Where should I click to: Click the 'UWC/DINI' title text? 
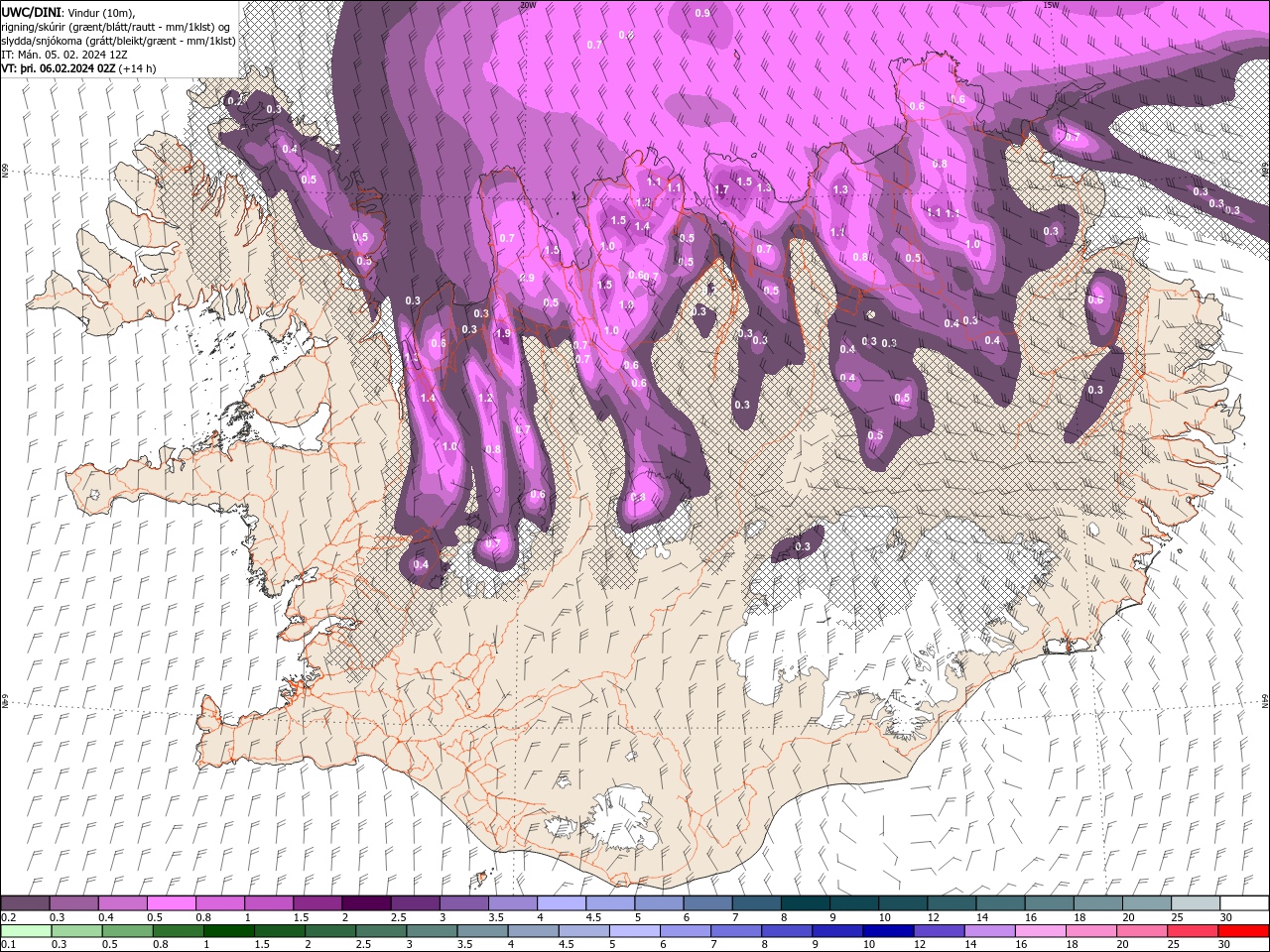(x=32, y=12)
